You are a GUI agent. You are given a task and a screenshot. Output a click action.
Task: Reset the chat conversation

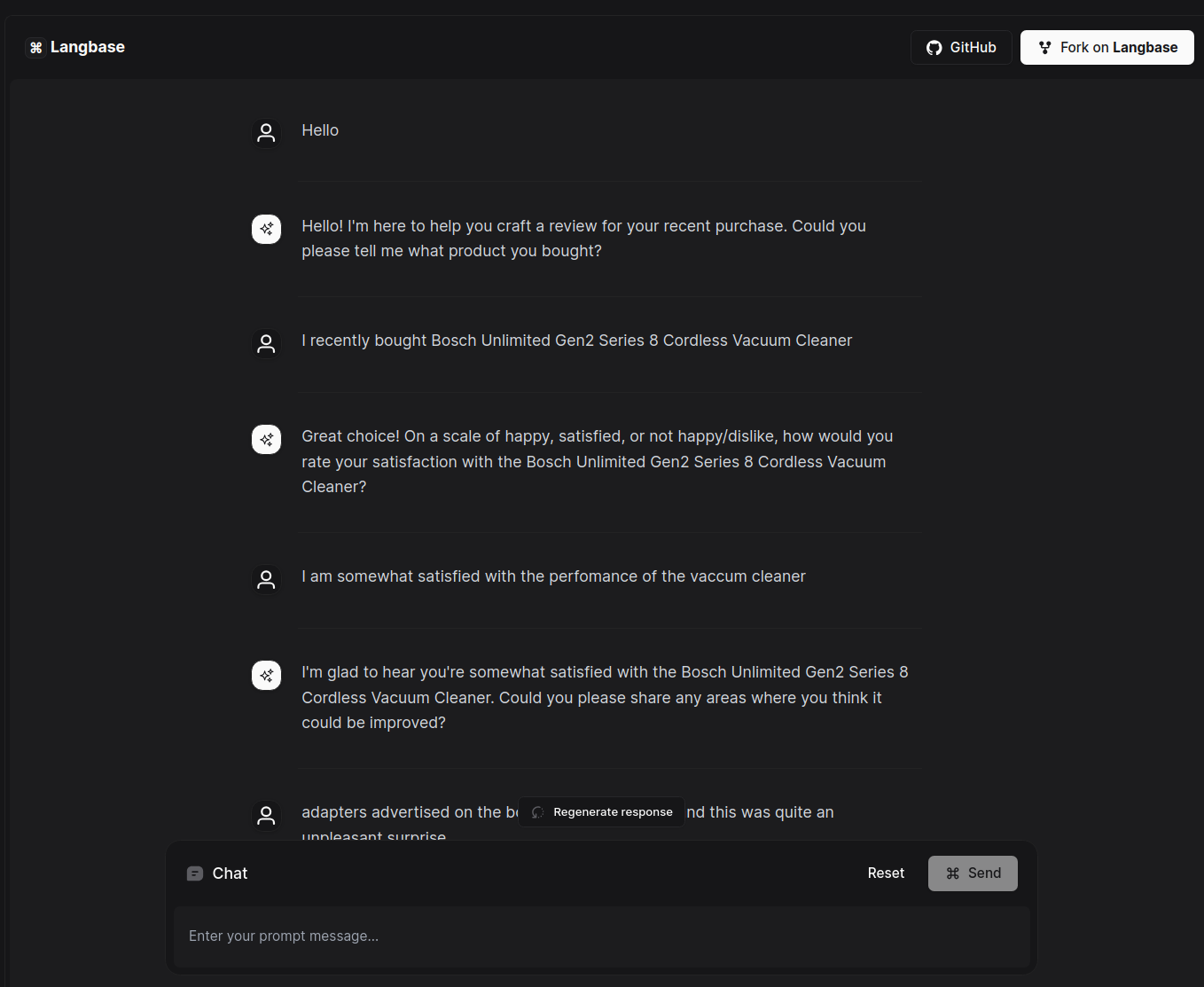(886, 873)
